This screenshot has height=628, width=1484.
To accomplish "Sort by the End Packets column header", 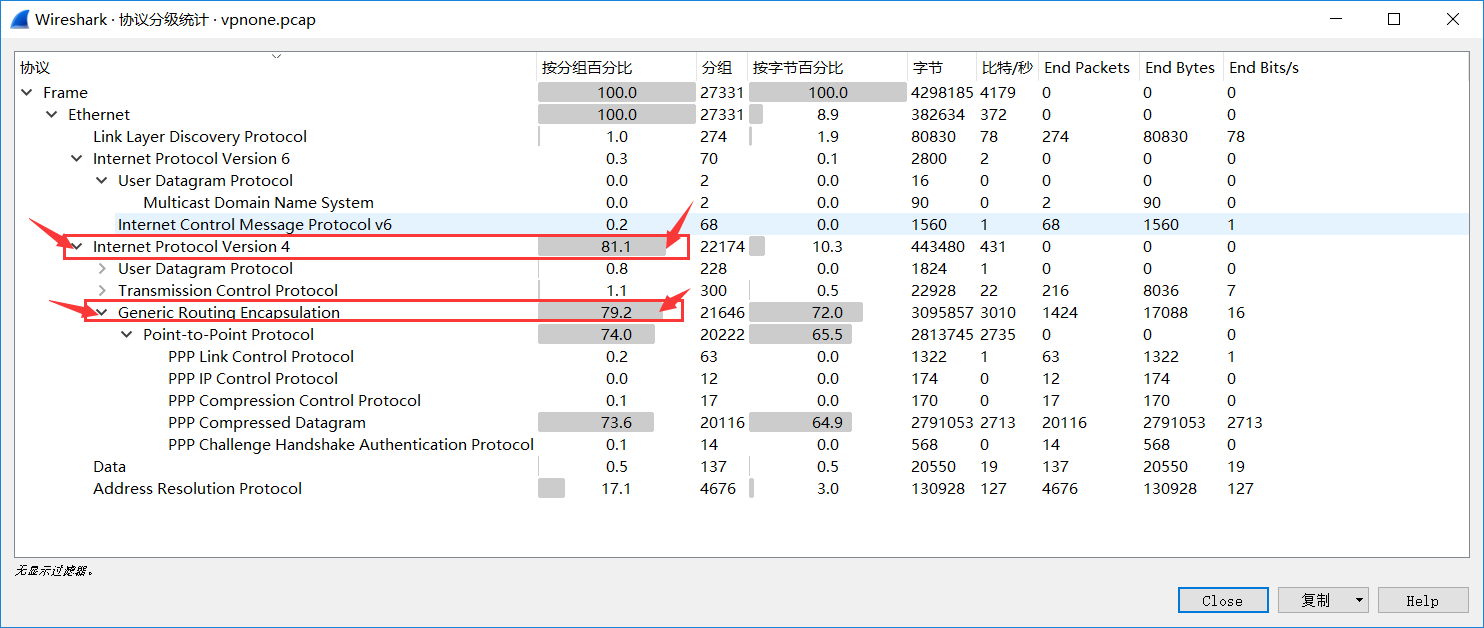I will (x=1086, y=68).
